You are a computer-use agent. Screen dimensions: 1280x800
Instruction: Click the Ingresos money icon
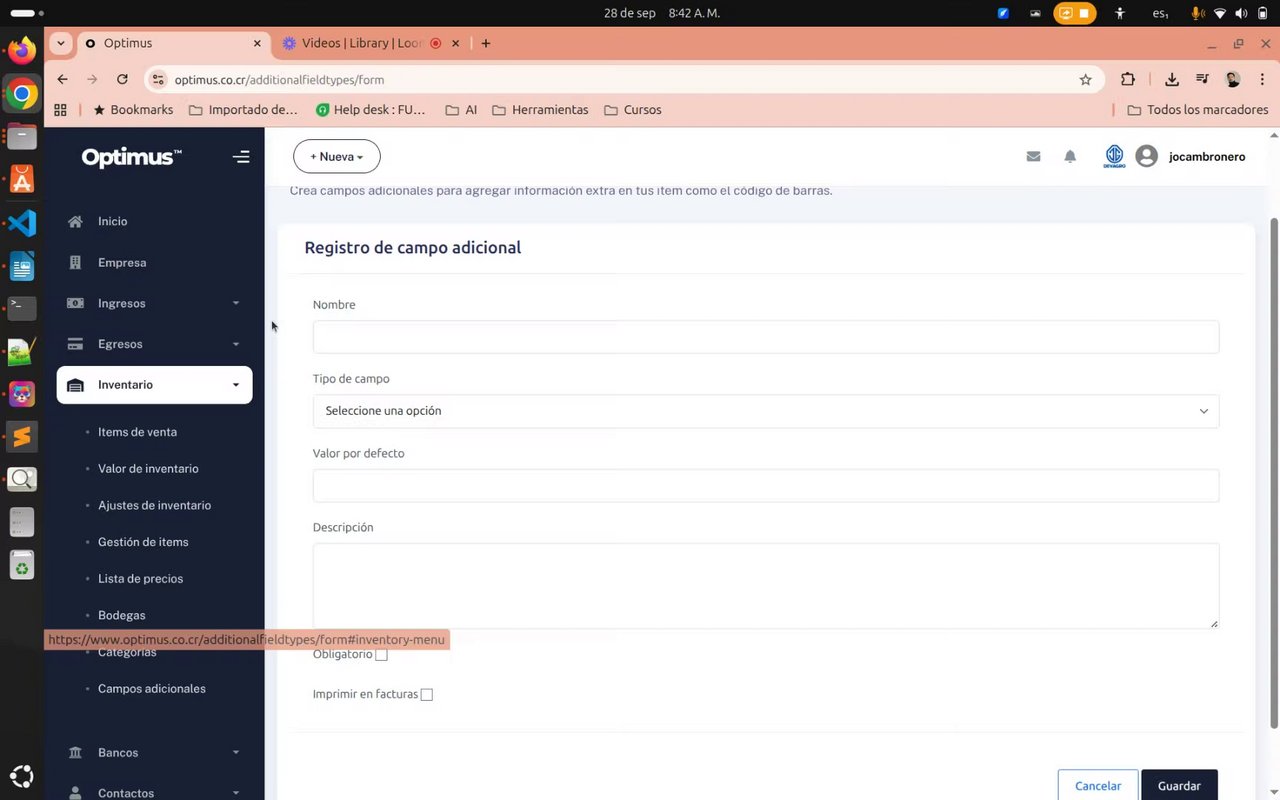pyautogui.click(x=75, y=304)
